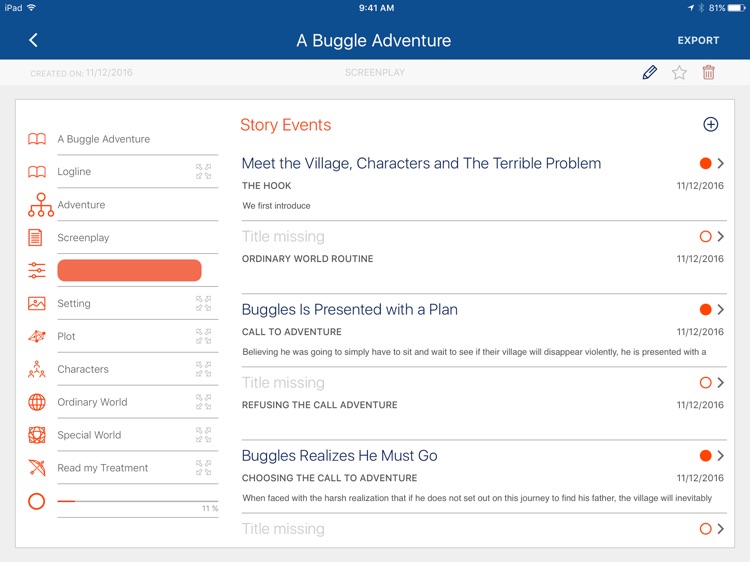The image size is (750, 562).
Task: Delete project using trash icon
Action: [708, 73]
